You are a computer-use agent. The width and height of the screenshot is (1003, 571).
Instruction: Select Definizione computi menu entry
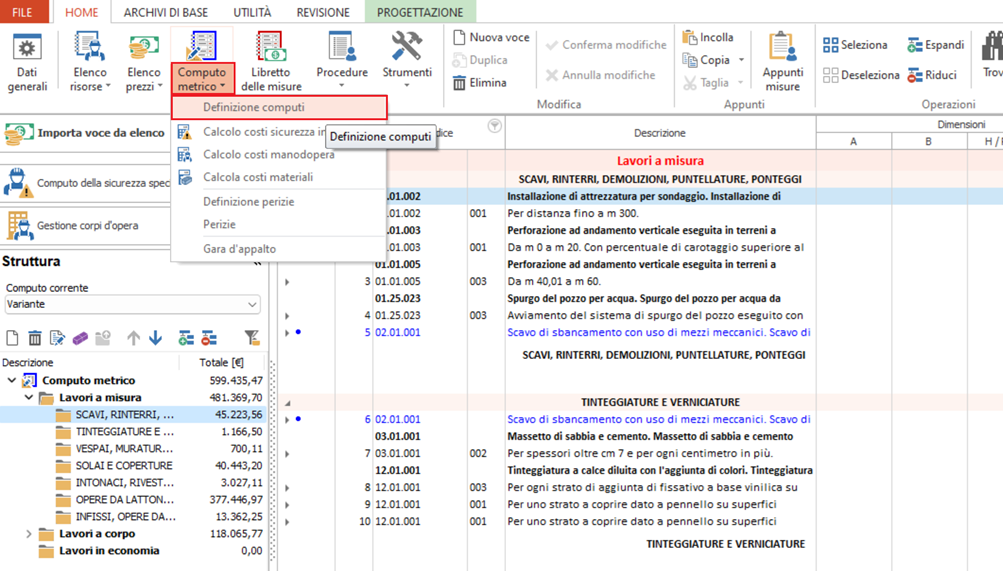[280, 107]
